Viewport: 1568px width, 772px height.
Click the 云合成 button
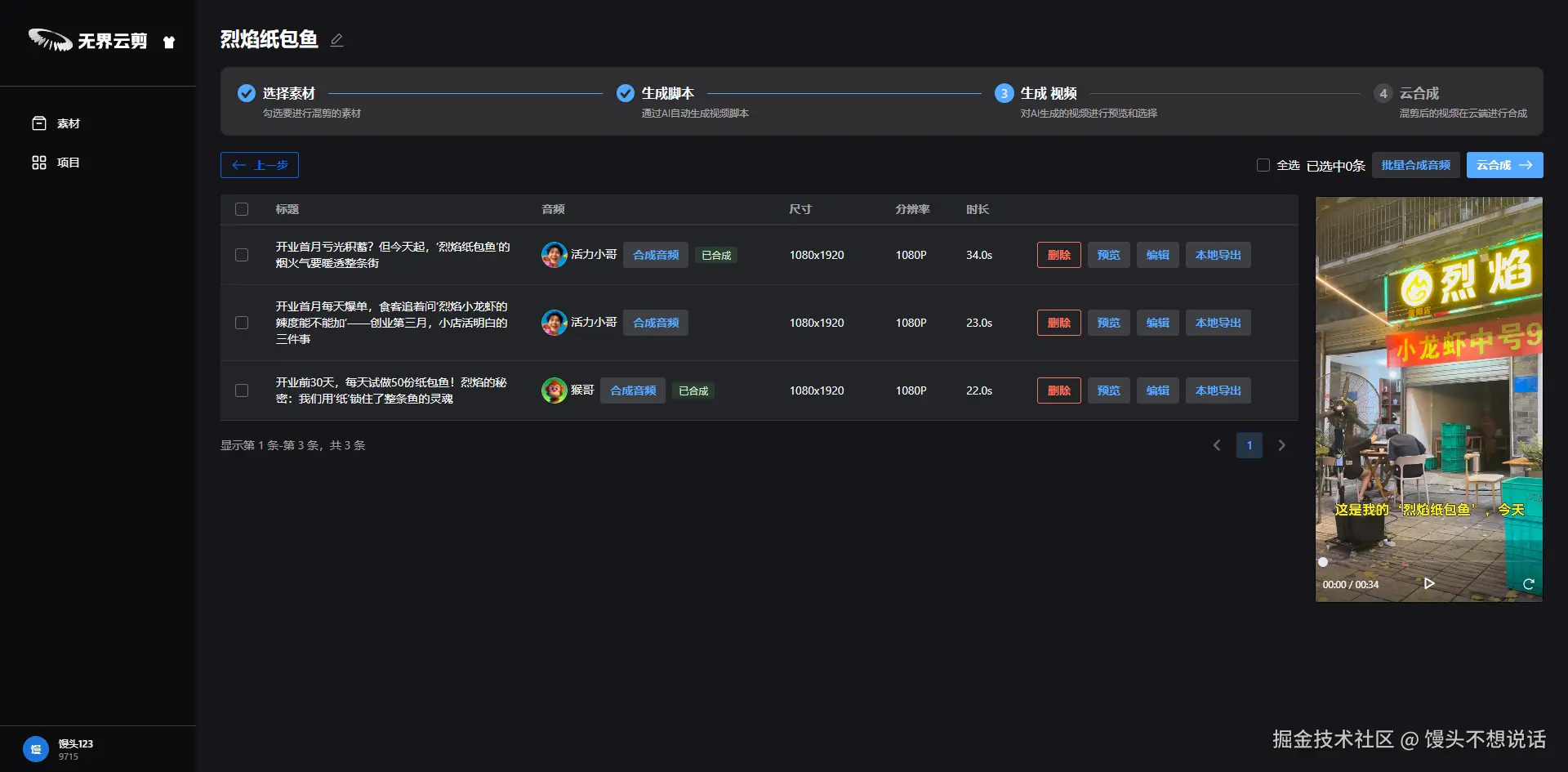[1505, 165]
